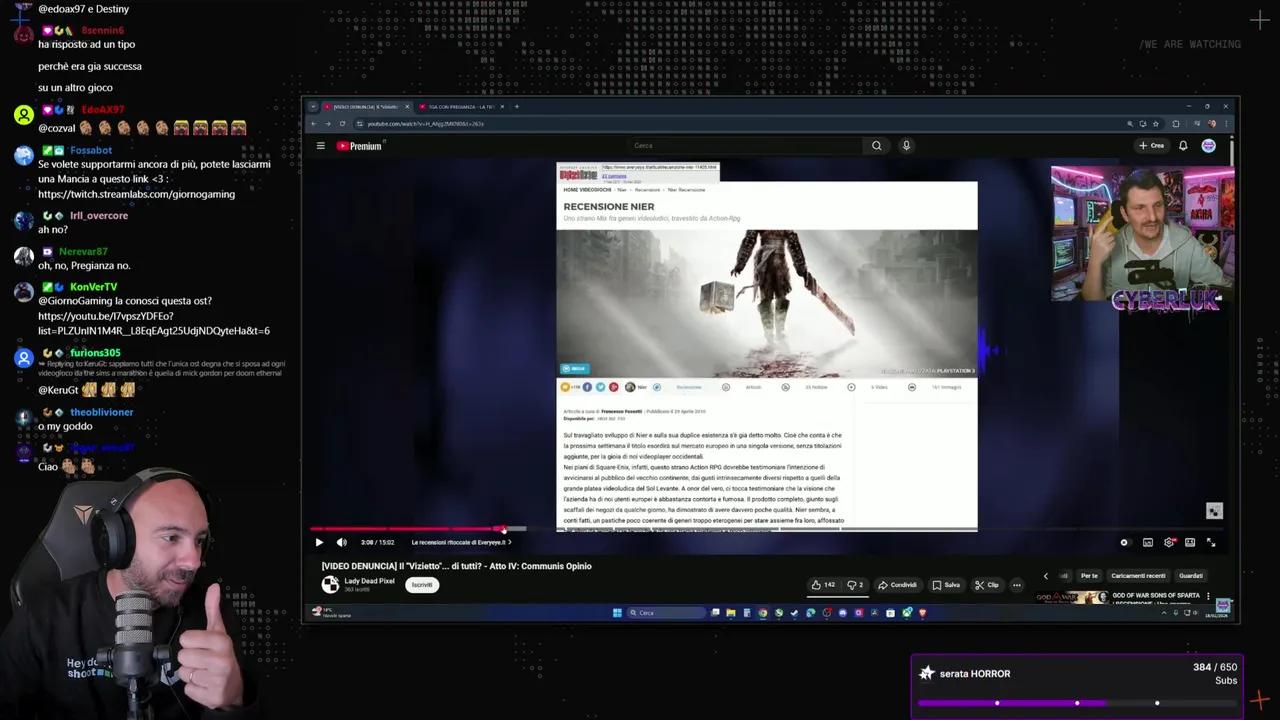
Task: Open the Lady Dead Pixel channel name link
Action: coord(369,581)
